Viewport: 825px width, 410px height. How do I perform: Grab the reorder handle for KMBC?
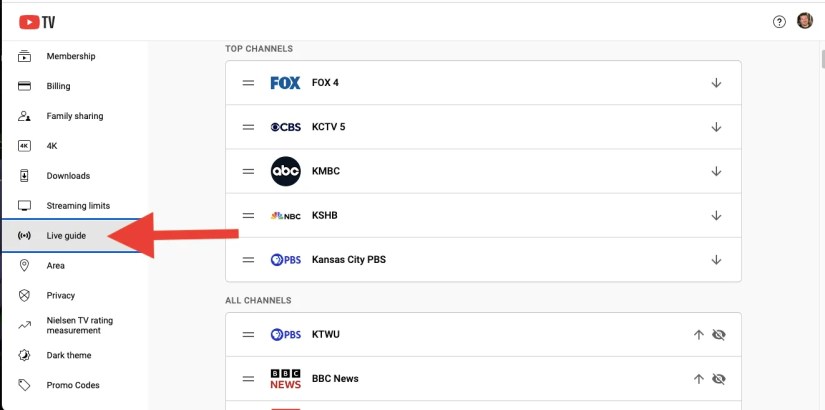pyautogui.click(x=248, y=171)
